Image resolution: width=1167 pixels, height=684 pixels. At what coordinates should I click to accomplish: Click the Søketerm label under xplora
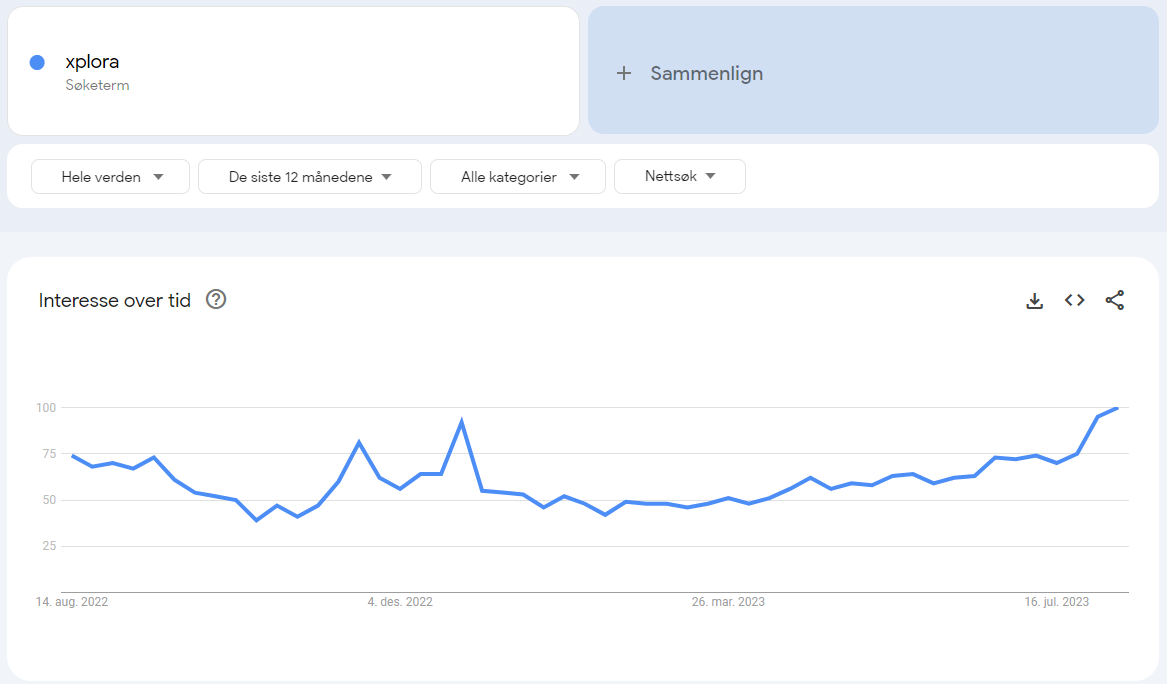(x=97, y=85)
